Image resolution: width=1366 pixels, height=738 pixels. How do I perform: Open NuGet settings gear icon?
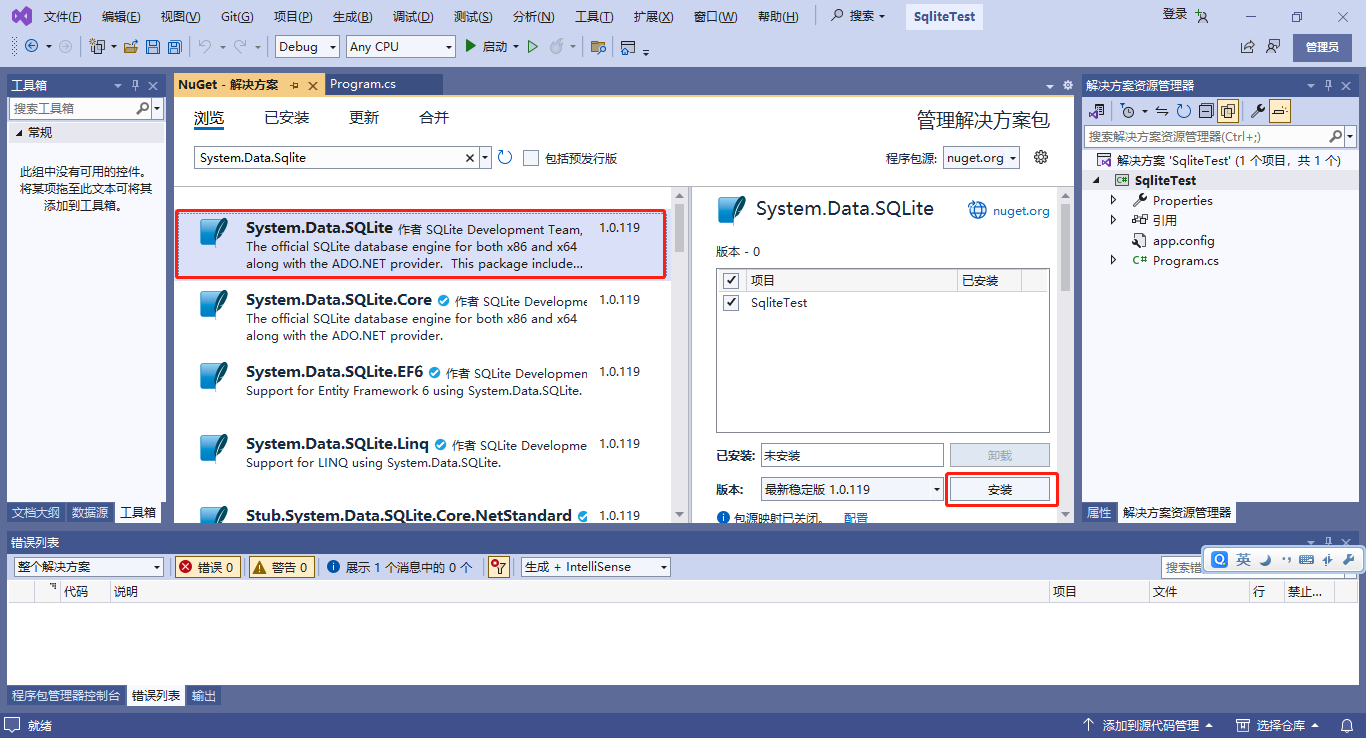1041,157
